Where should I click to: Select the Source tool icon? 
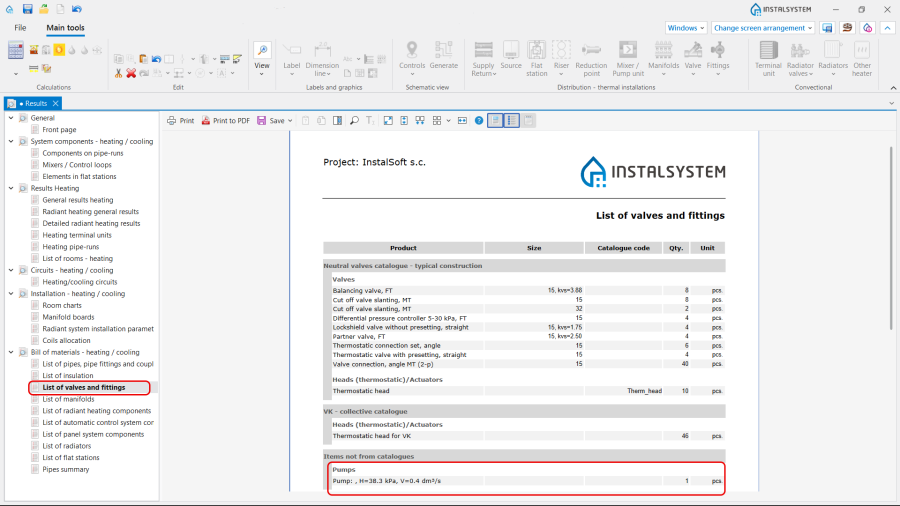(x=511, y=50)
